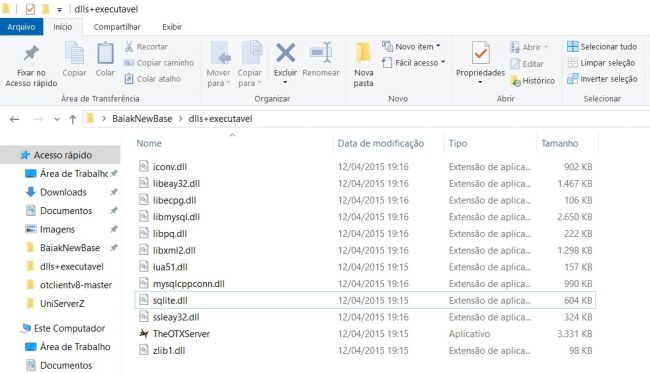Select Recortar scissors command

[x=146, y=47]
